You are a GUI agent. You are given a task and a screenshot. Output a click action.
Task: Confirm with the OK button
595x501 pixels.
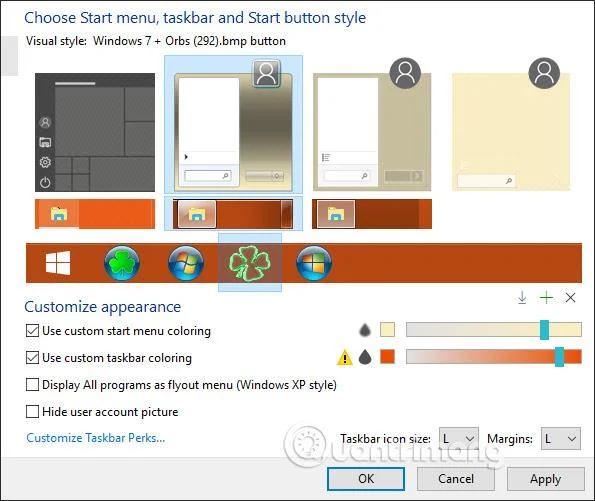tap(366, 479)
